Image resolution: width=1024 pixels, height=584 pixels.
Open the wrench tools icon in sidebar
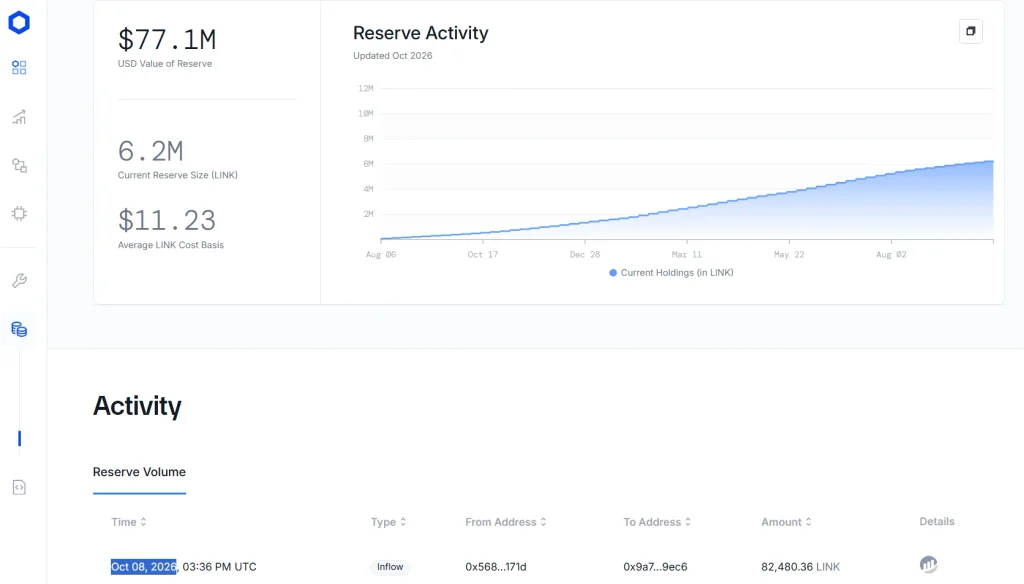tap(19, 280)
